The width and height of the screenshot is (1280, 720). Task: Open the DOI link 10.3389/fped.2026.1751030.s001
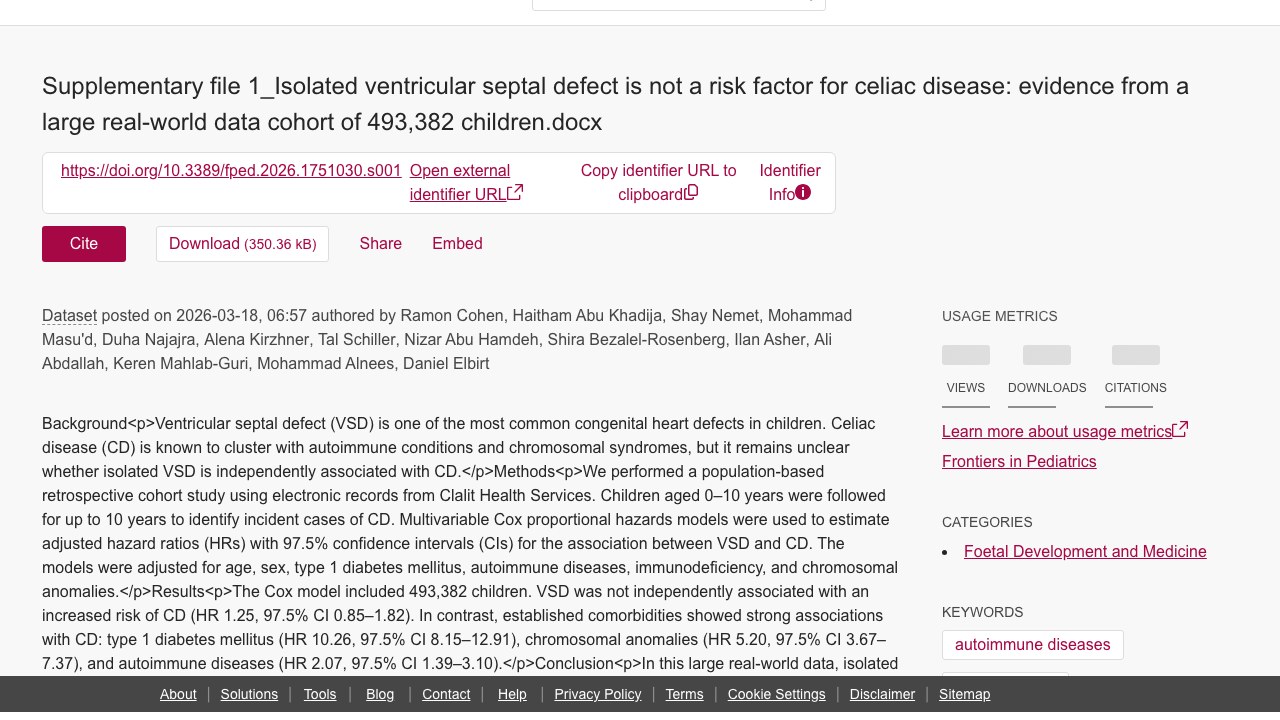tap(231, 171)
